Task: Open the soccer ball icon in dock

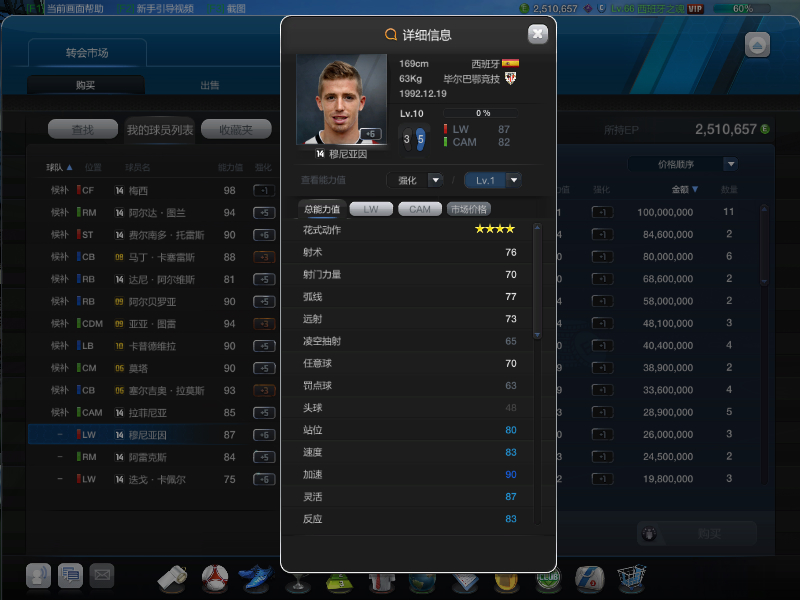Action: pyautogui.click(x=215, y=578)
